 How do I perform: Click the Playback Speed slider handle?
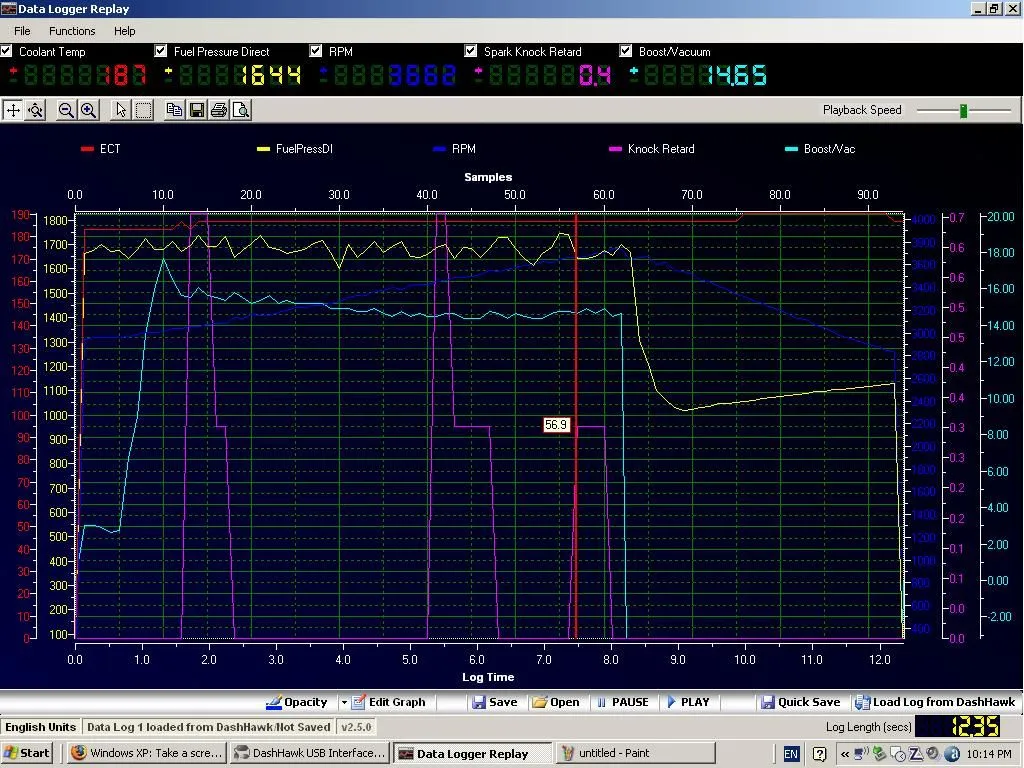[x=963, y=110]
